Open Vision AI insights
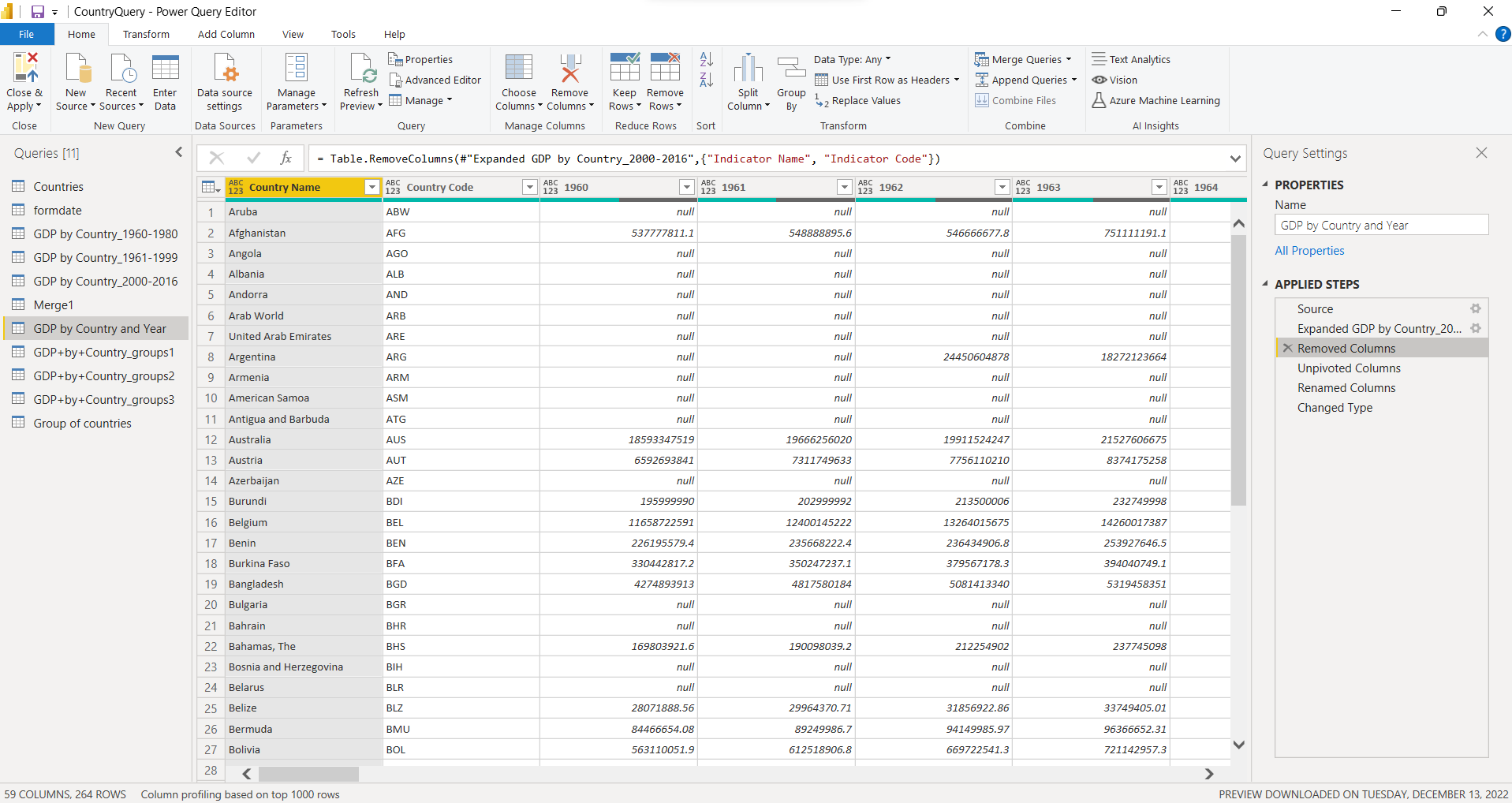 (x=1114, y=80)
